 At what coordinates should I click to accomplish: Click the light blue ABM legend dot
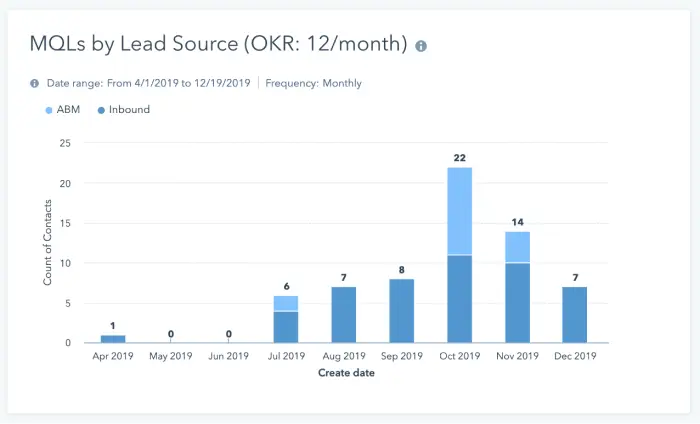coord(50,109)
